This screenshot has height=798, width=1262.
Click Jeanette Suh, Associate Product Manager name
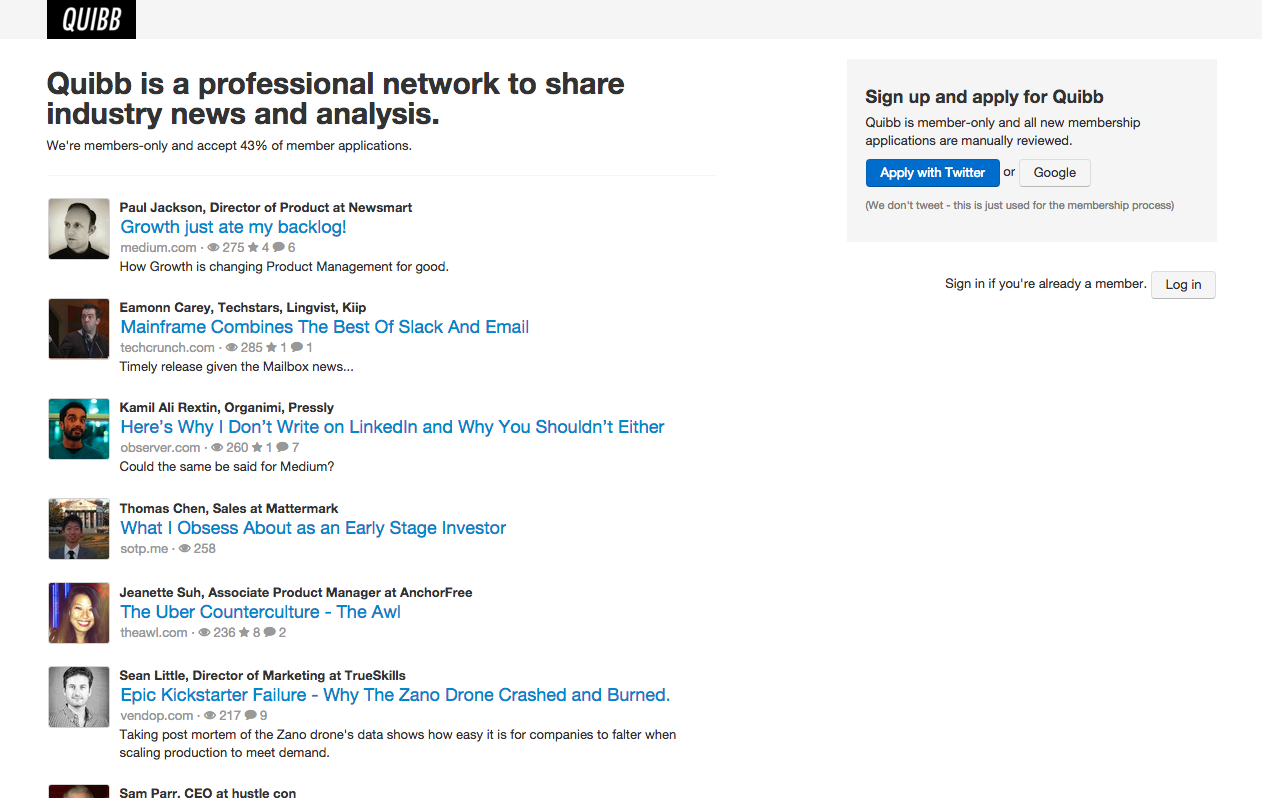296,592
